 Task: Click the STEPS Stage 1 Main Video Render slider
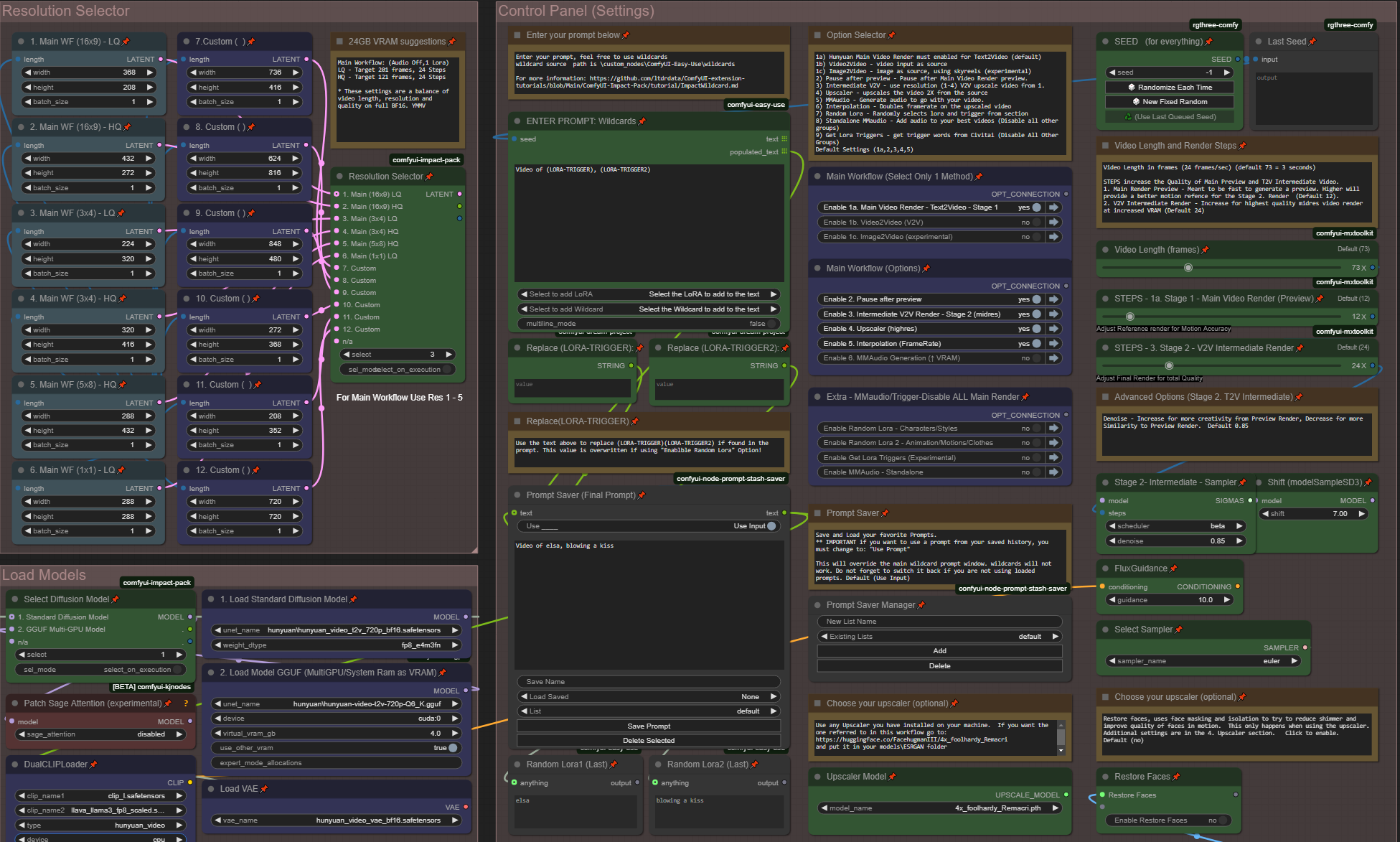(1130, 316)
